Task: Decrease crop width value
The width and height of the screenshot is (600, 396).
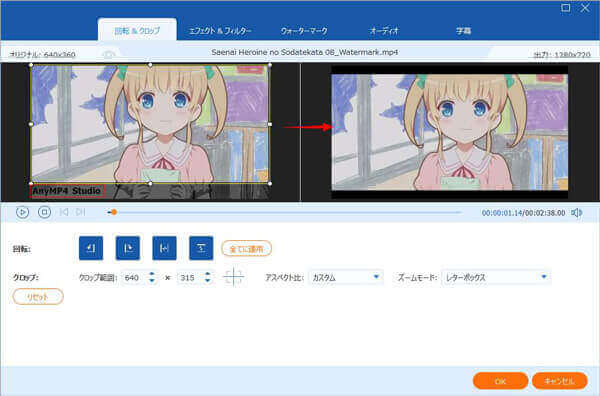Action: 152,280
